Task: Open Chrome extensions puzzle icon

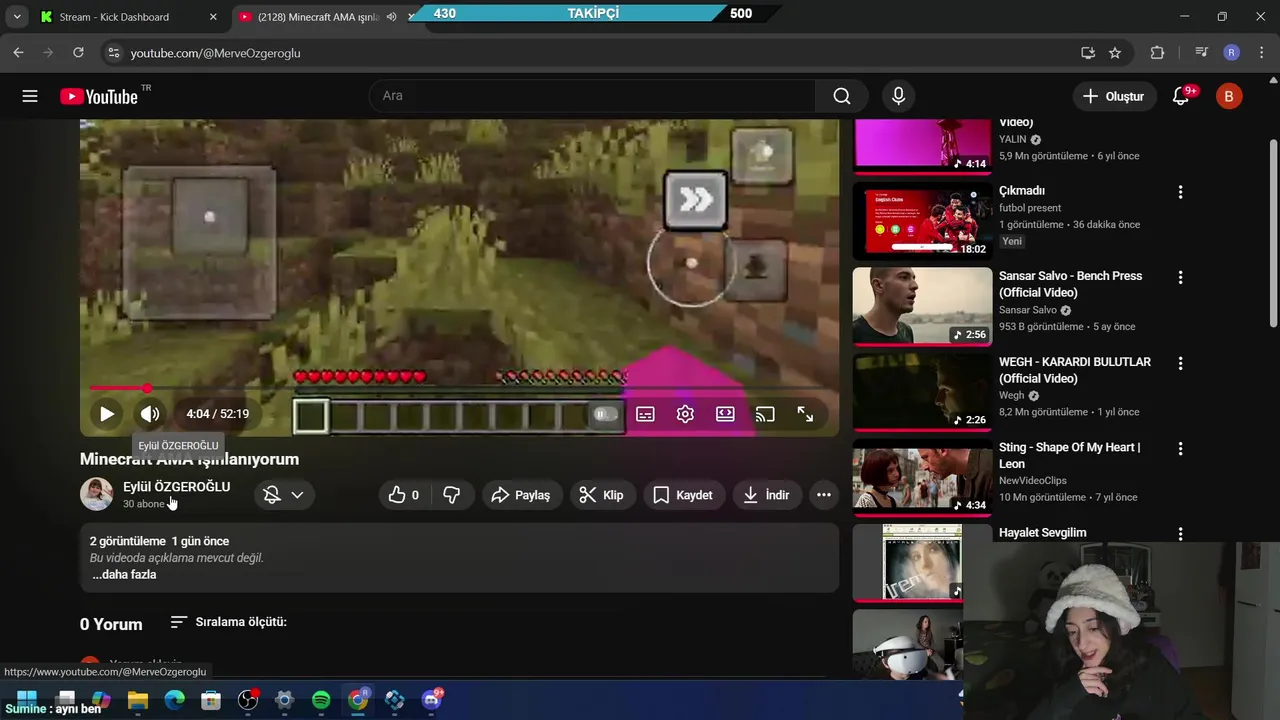Action: coord(1157,53)
